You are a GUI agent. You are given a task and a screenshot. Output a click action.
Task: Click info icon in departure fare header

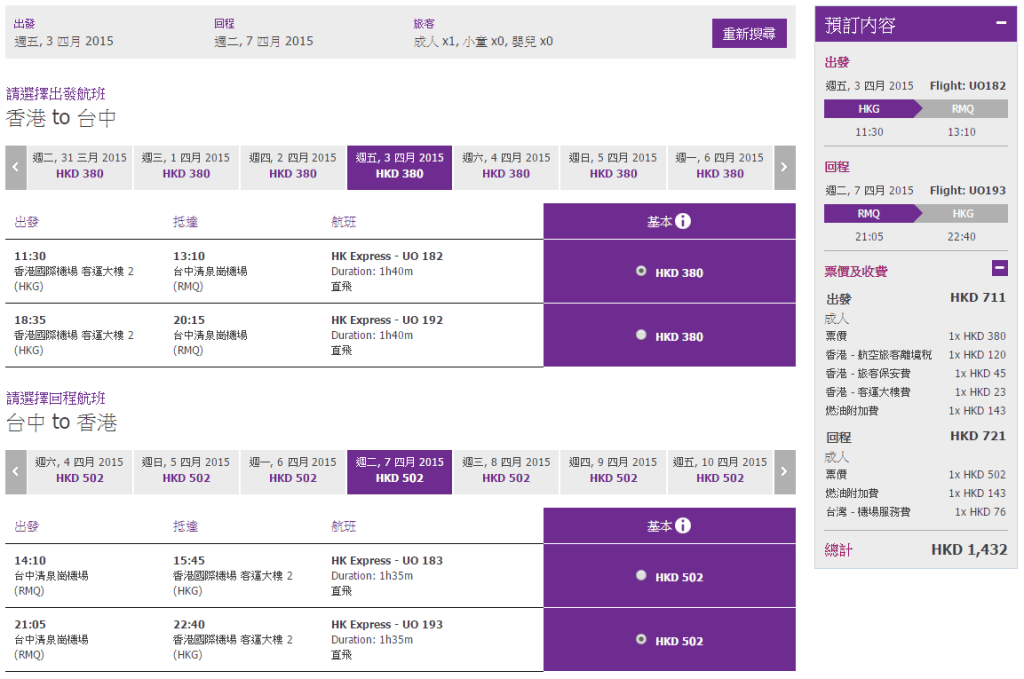(x=683, y=222)
